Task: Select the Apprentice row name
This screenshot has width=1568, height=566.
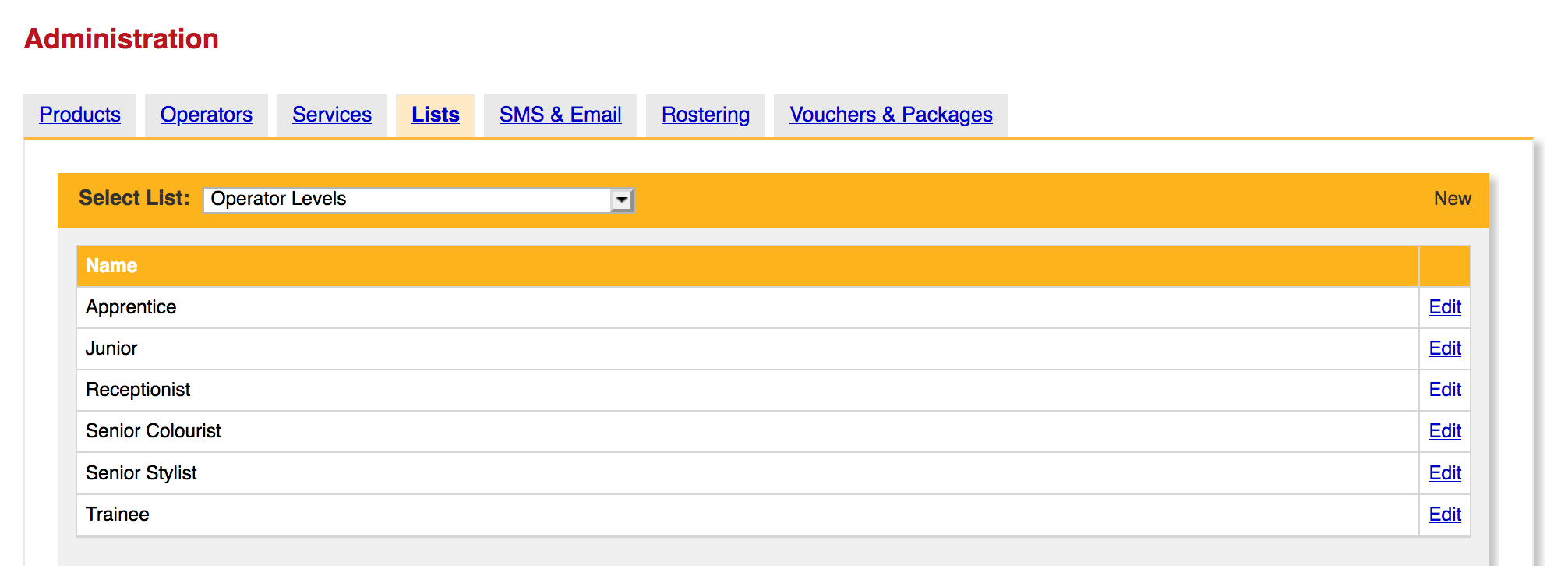Action: click(131, 307)
